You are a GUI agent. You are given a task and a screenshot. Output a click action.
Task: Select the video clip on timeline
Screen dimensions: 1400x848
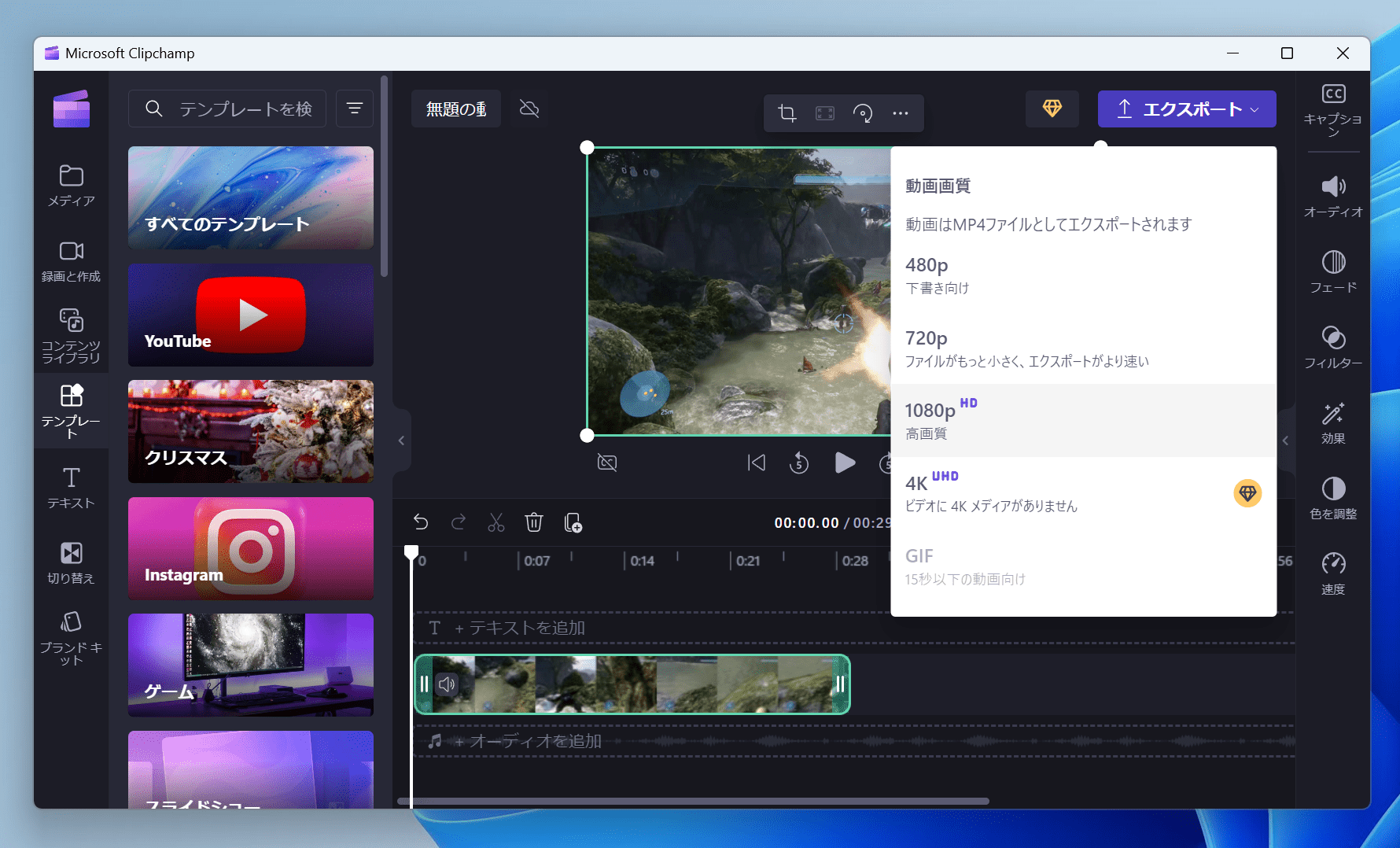tap(632, 684)
